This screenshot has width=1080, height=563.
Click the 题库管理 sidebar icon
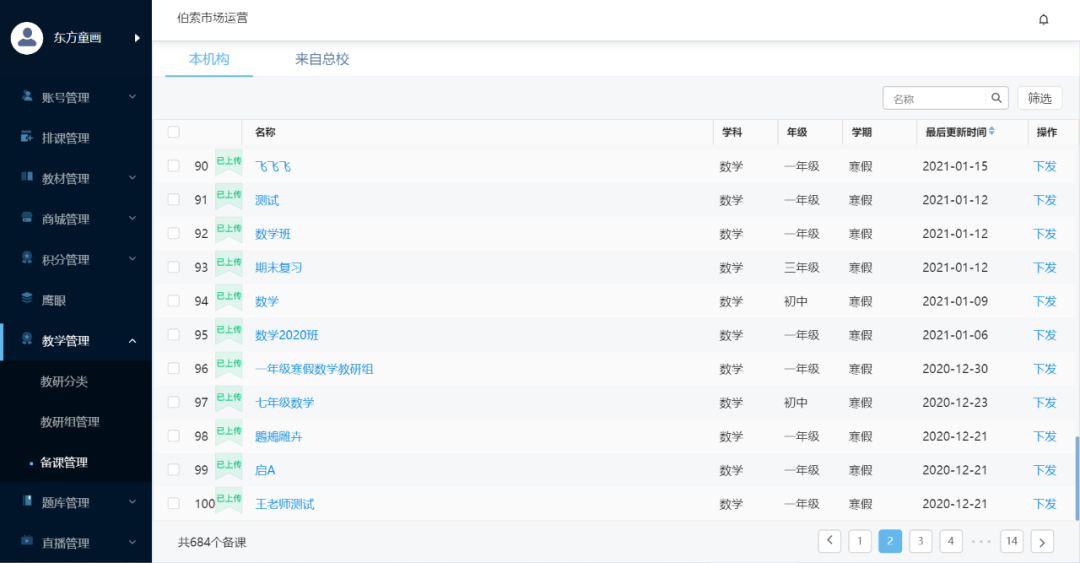point(27,501)
